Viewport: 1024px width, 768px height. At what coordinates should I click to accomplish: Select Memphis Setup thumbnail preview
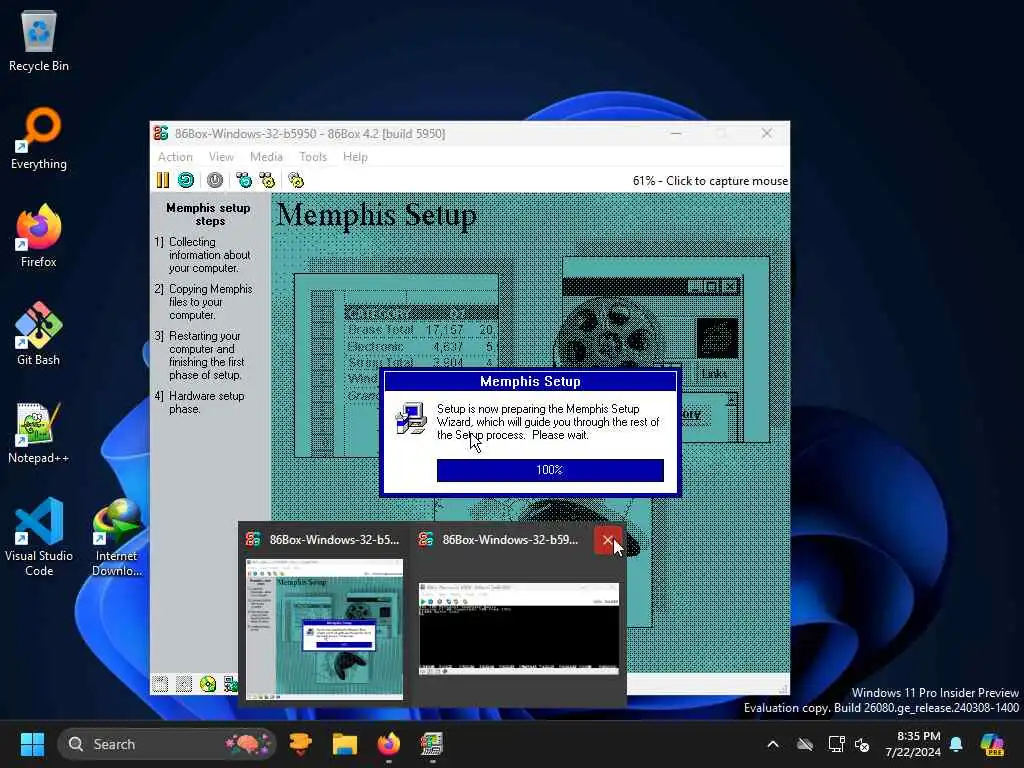coord(325,629)
